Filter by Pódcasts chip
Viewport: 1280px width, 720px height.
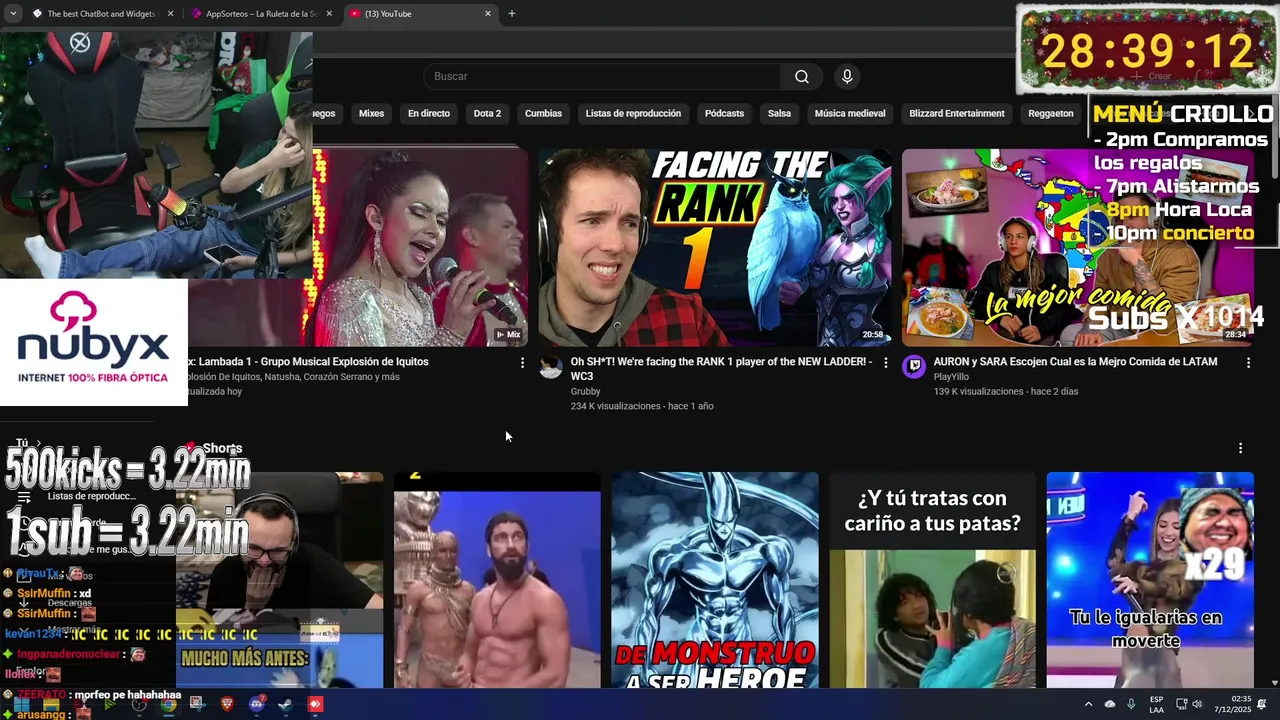724,114
